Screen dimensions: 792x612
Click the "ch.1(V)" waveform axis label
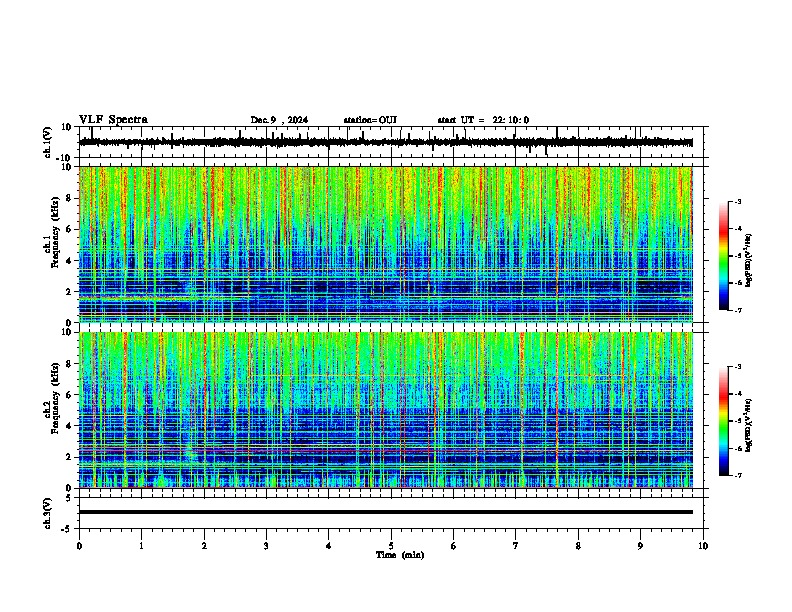47,142
